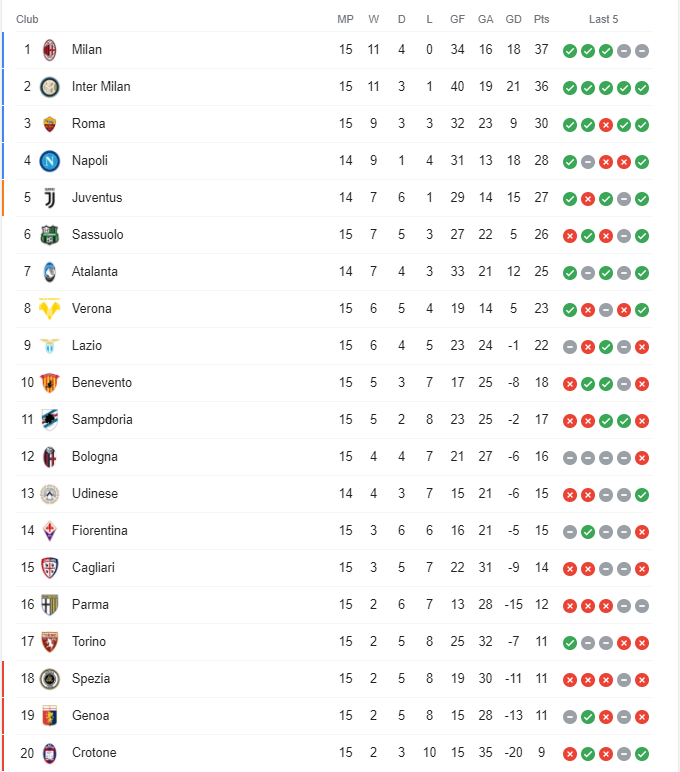Click the Pts column header

point(542,19)
